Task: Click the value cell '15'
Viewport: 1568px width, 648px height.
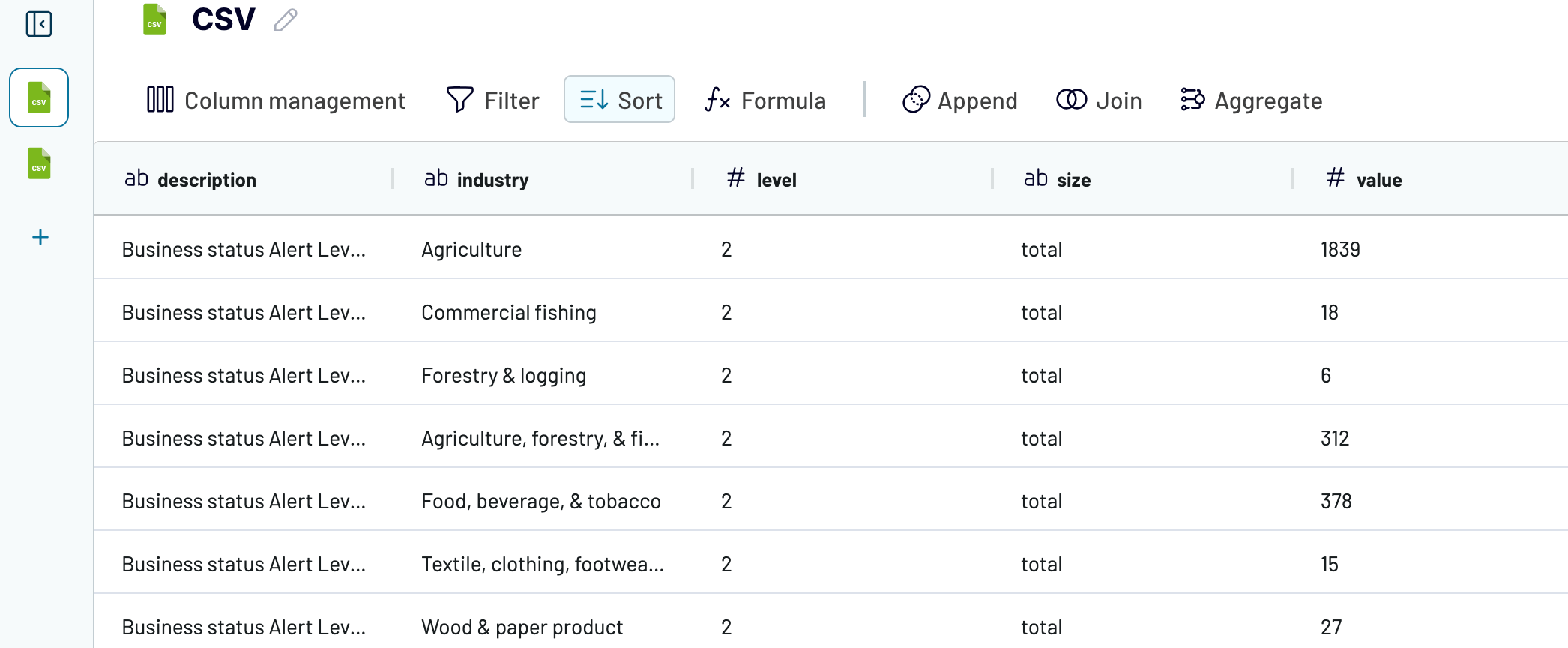Action: pyautogui.click(x=1330, y=564)
